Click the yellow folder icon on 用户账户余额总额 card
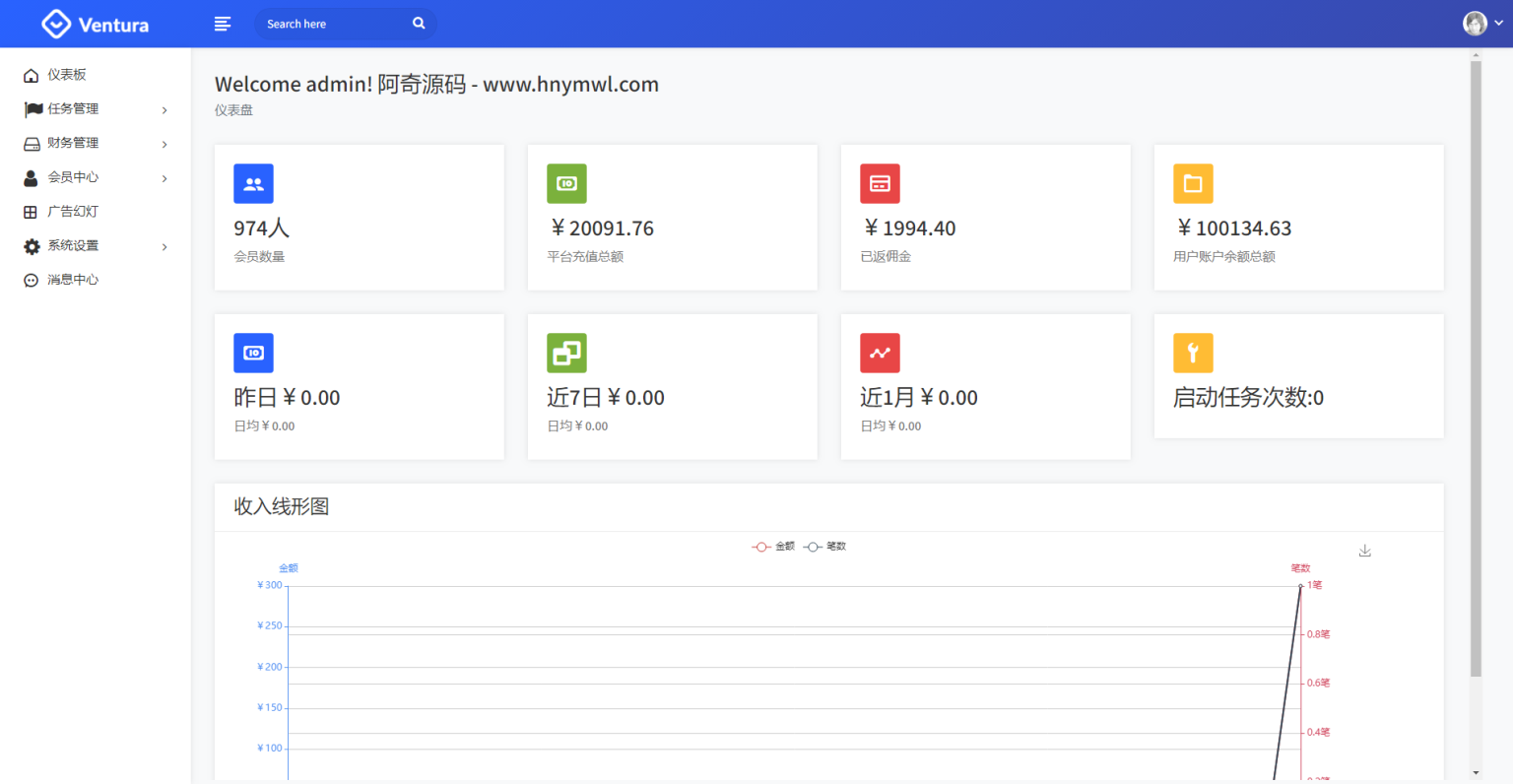The width and height of the screenshot is (1513, 784). [x=1193, y=183]
